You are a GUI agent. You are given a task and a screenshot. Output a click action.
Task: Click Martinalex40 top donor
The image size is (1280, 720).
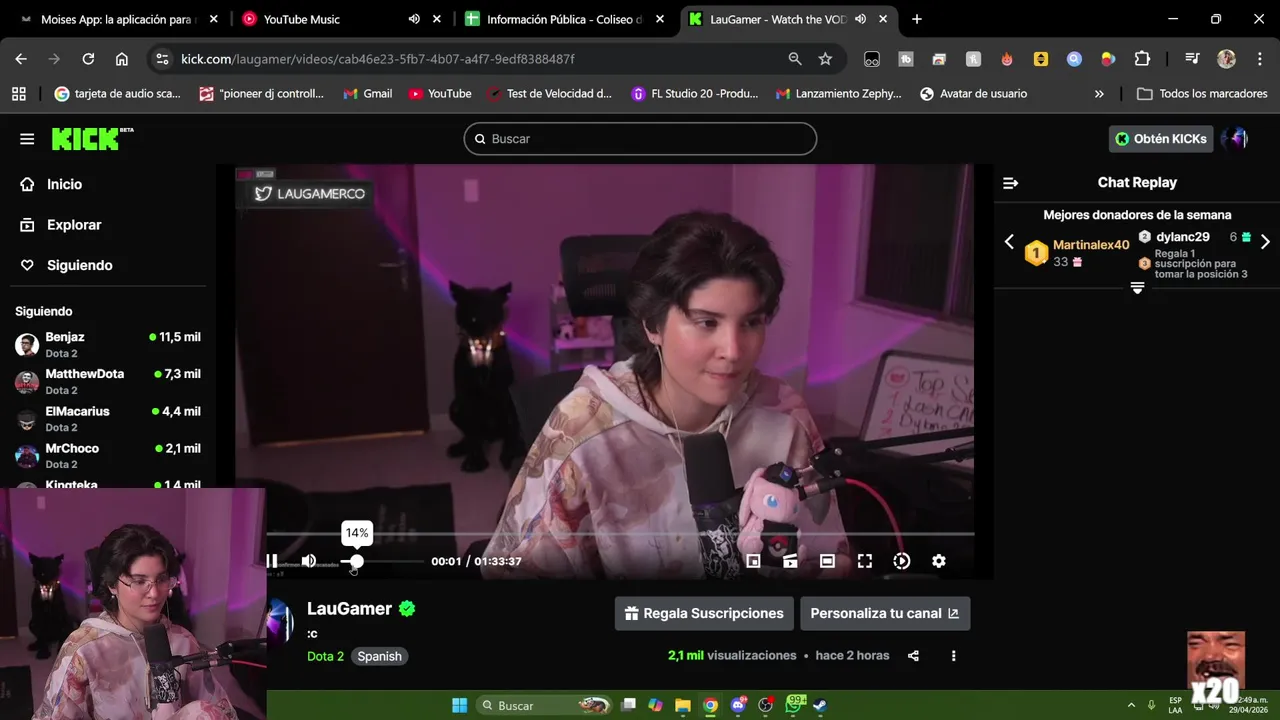(x=1091, y=245)
